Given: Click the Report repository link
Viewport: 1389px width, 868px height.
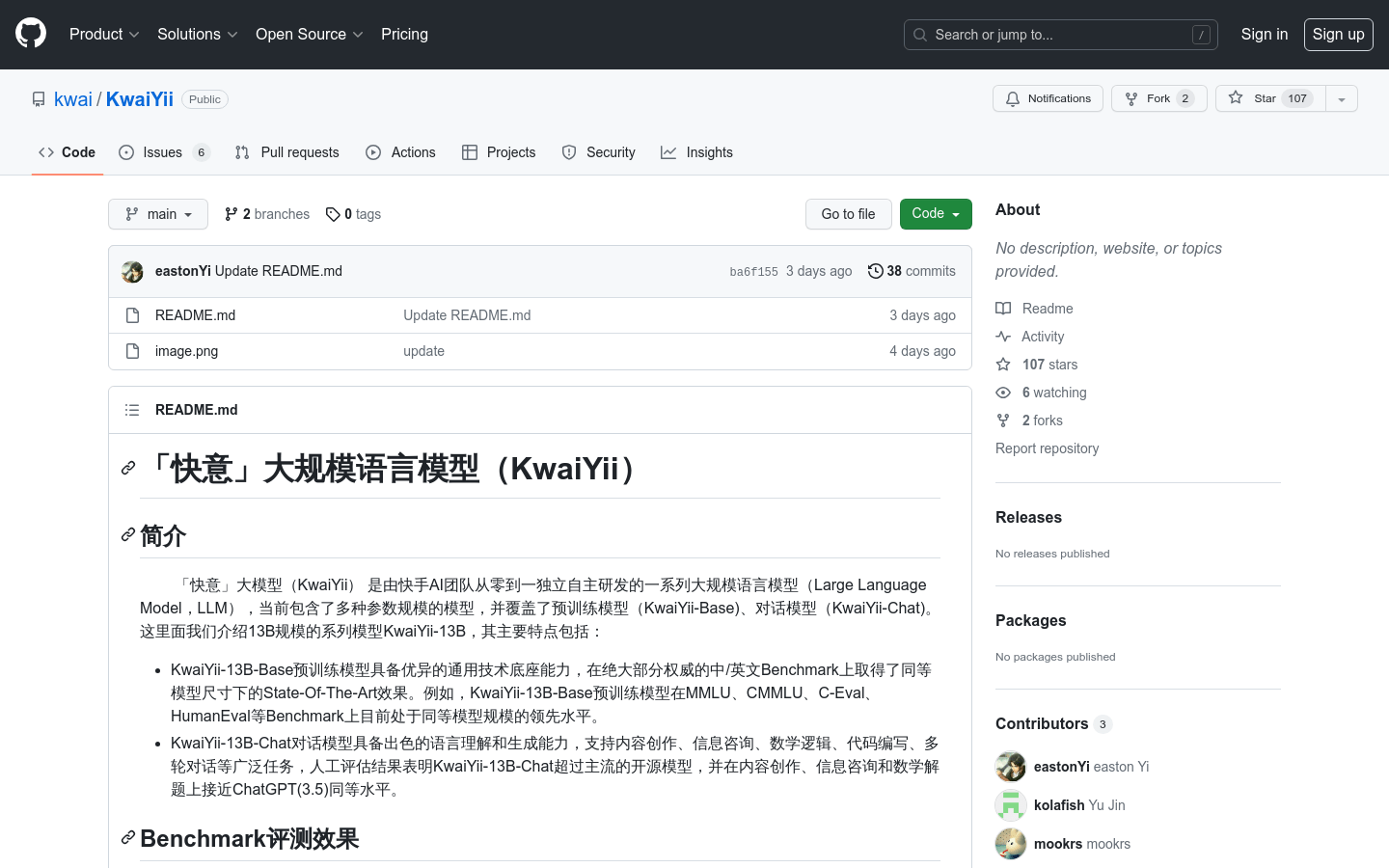Looking at the screenshot, I should coord(1048,448).
